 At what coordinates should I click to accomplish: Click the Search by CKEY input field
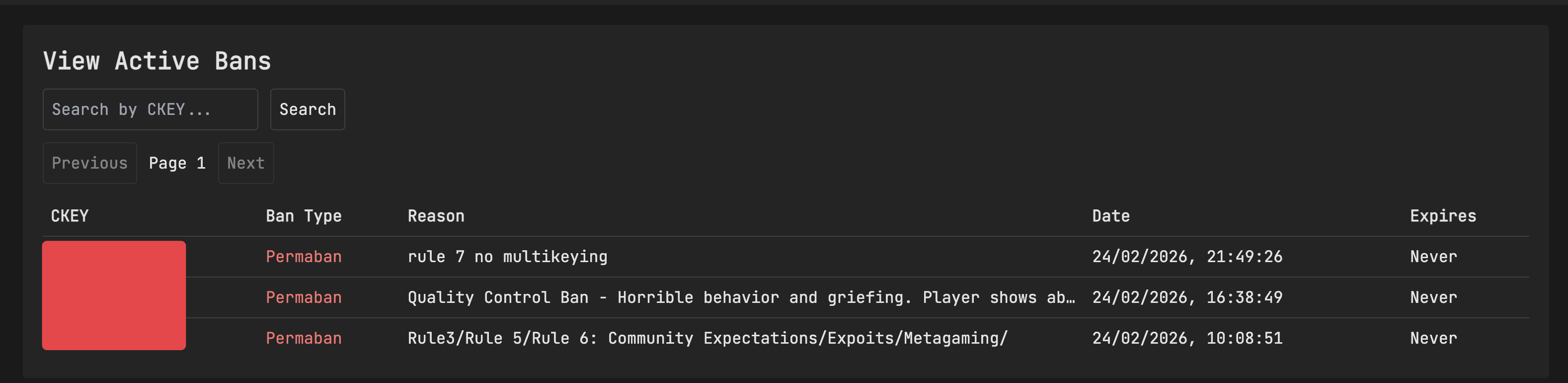pos(150,110)
